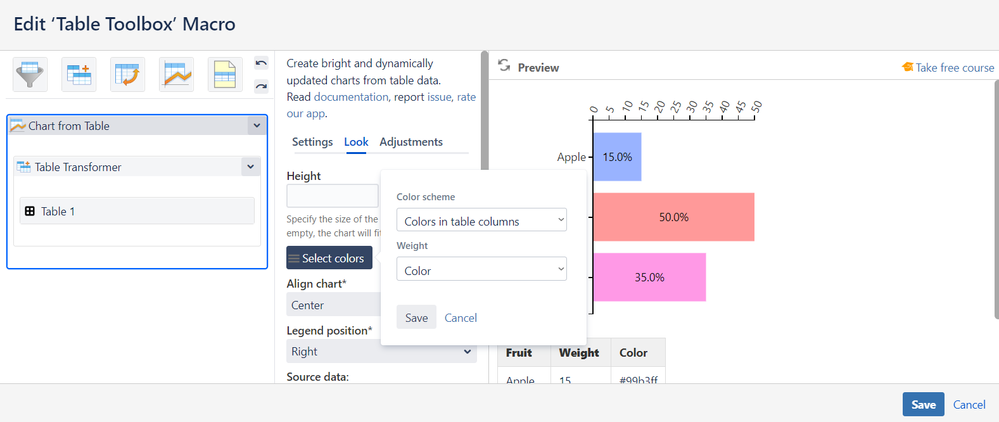
Task: Expand the Table Transformer chevron
Action: coord(250,167)
